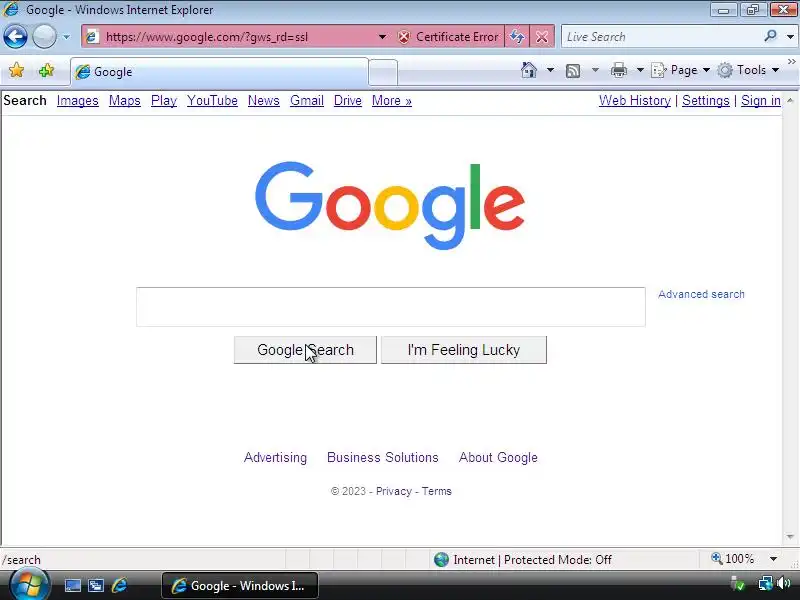Expand the Feeds dropdown arrow
This screenshot has height=600, width=800.
[595, 70]
